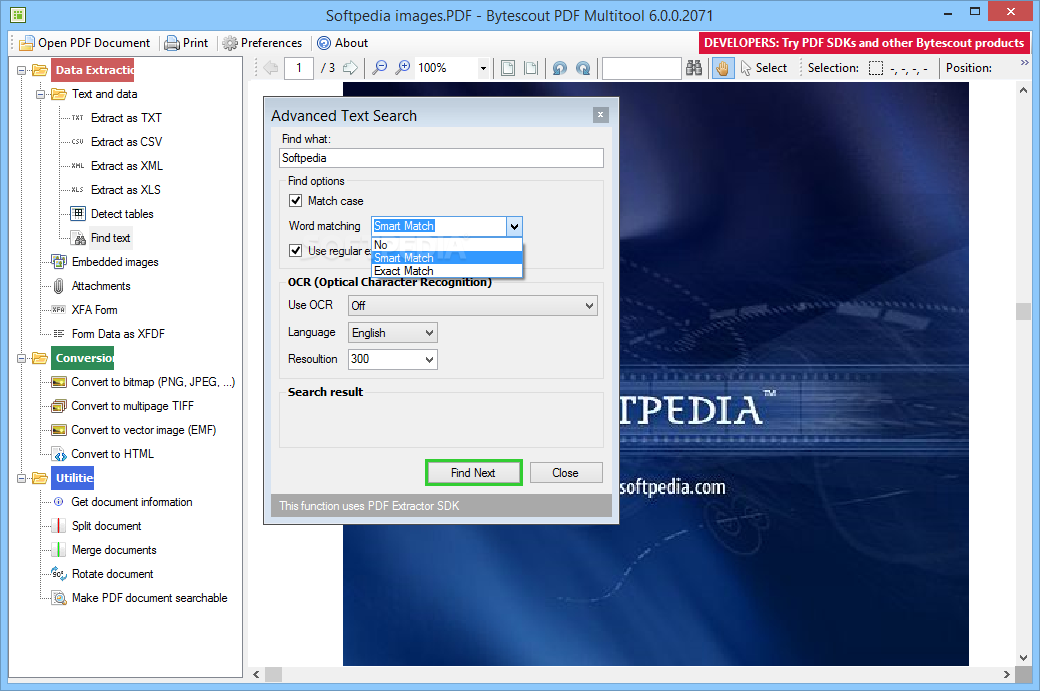Activate the hand pan tool
Image resolution: width=1040 pixels, height=691 pixels.
tap(722, 68)
